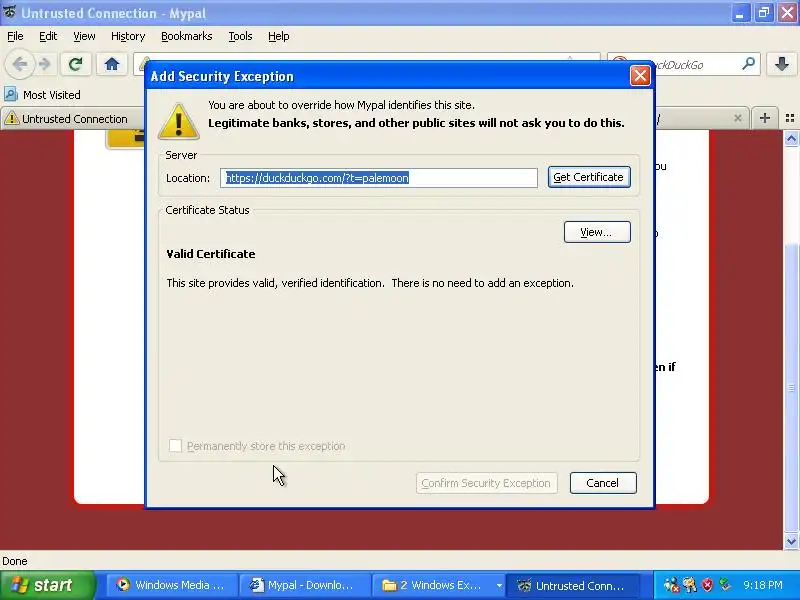Click the Forward arrow button
800x600 pixels.
point(45,64)
